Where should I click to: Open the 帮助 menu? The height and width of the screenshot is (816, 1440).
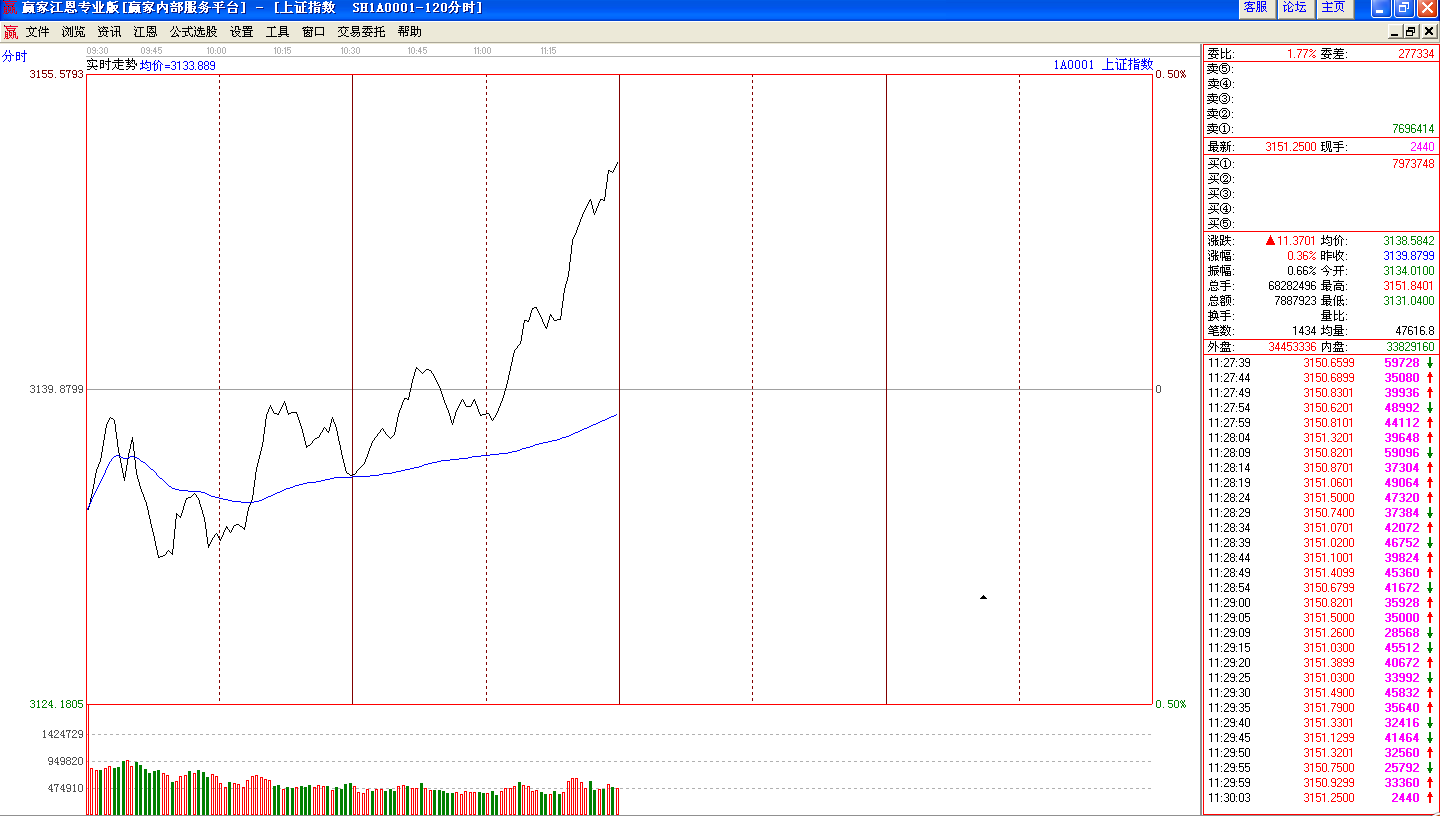click(x=409, y=32)
